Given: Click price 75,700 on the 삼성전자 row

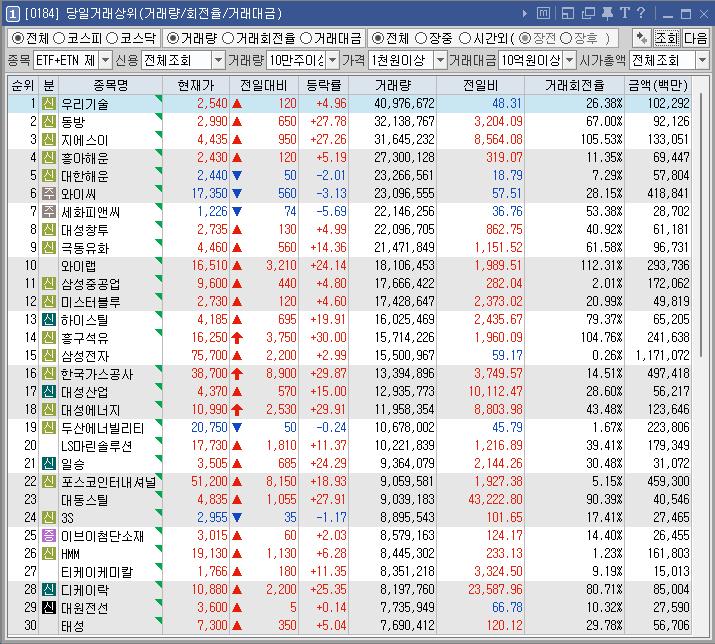Looking at the screenshot, I should pos(209,355).
